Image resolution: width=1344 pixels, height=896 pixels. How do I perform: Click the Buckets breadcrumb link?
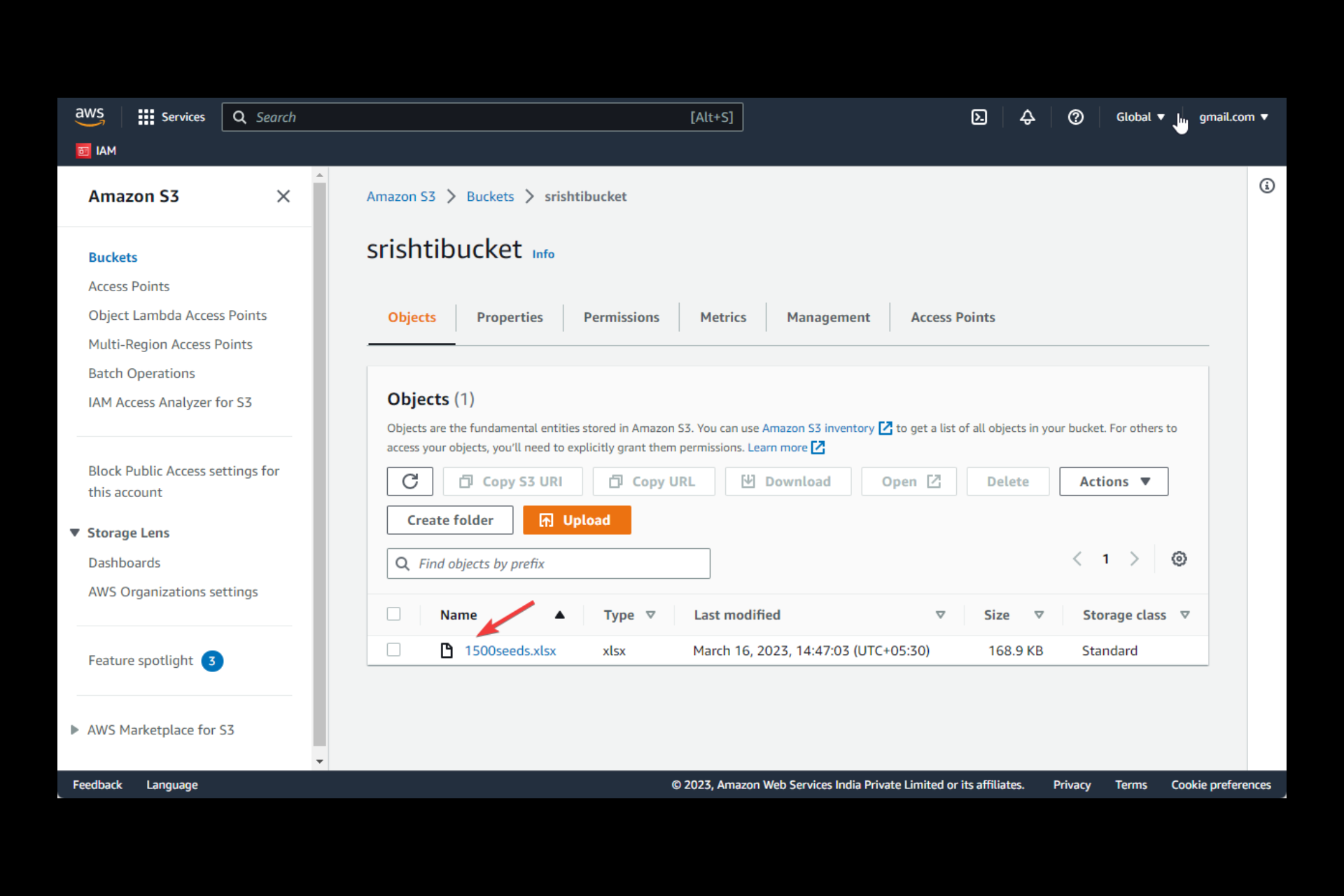click(x=490, y=197)
